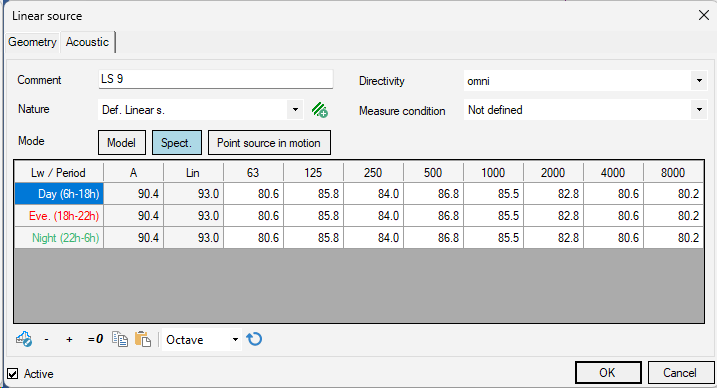The width and height of the screenshot is (717, 388).
Task: Open the Octave band dropdown
Action: point(235,340)
